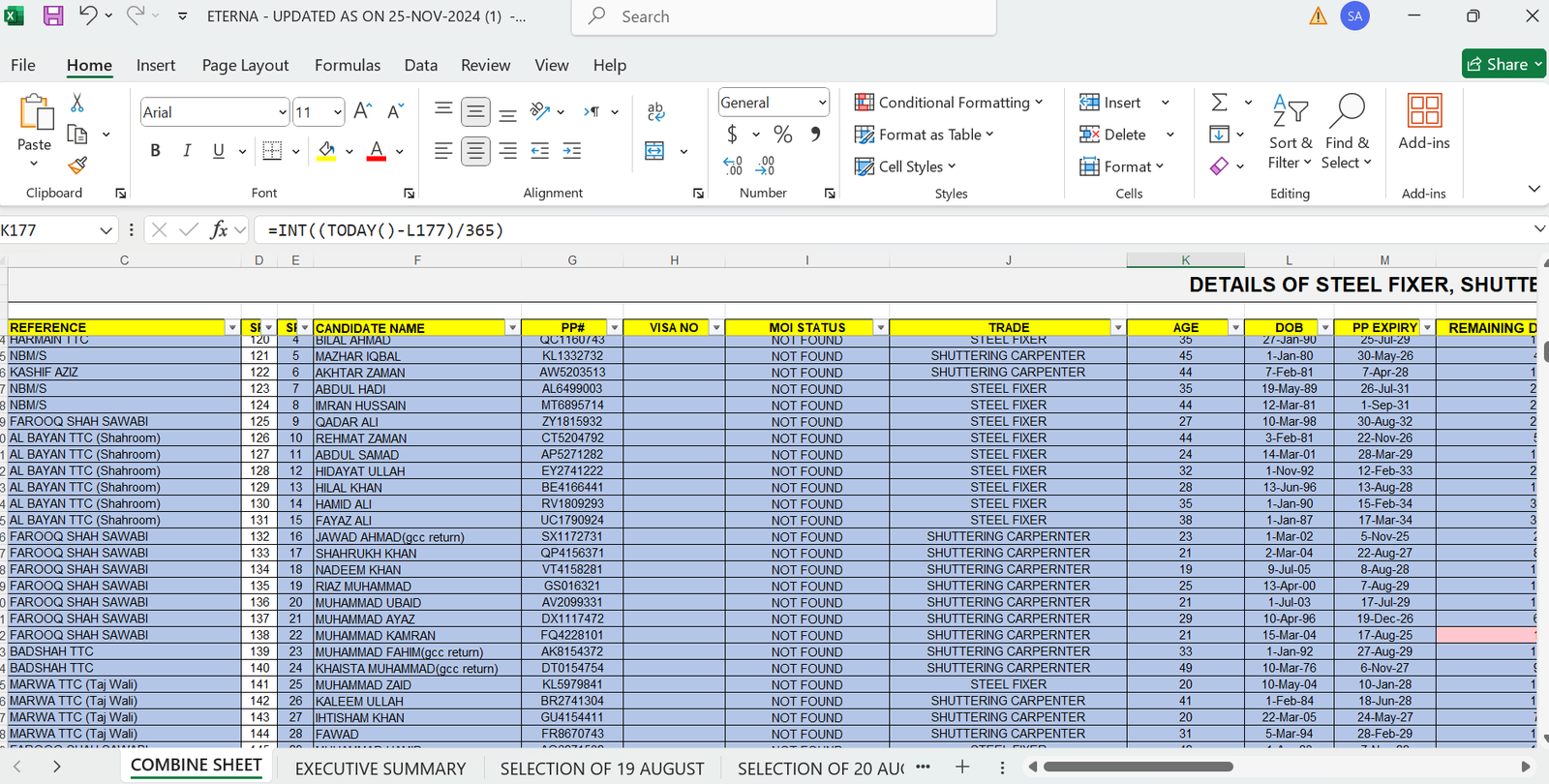The image size is (1549, 784).
Task: Apply the red Font Color swatch
Action: (x=377, y=151)
